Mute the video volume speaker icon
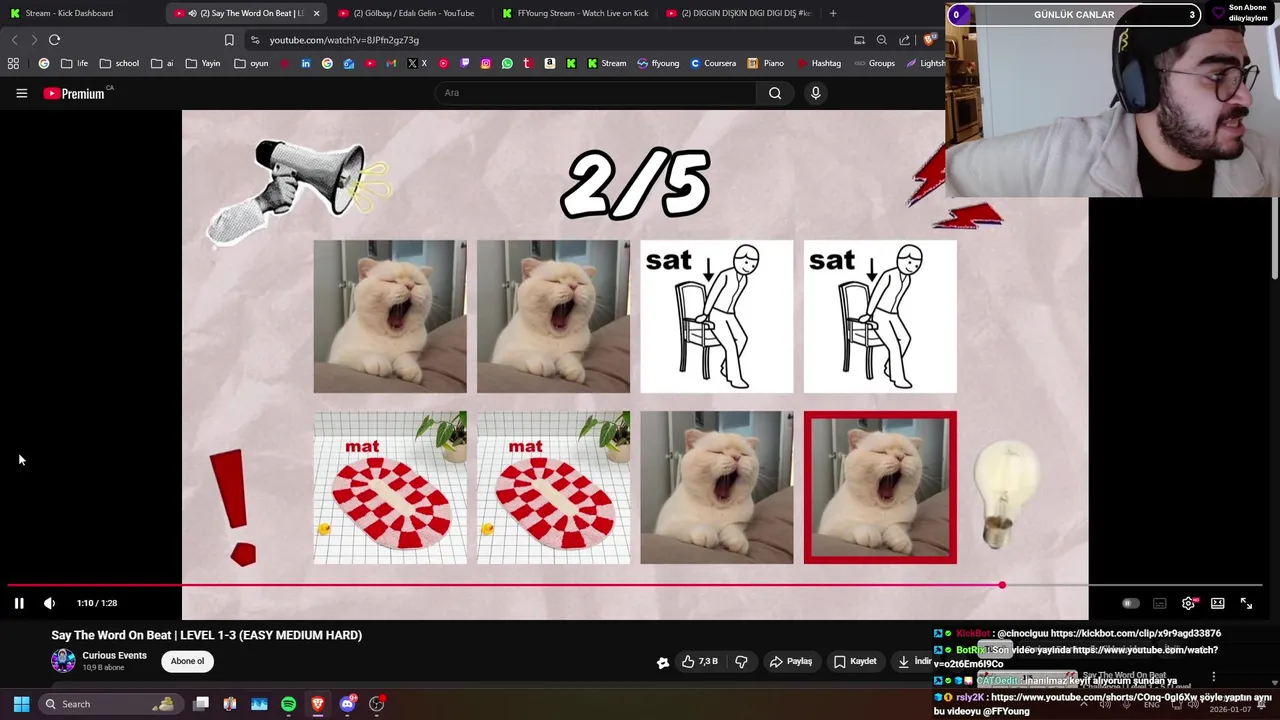 [49, 603]
